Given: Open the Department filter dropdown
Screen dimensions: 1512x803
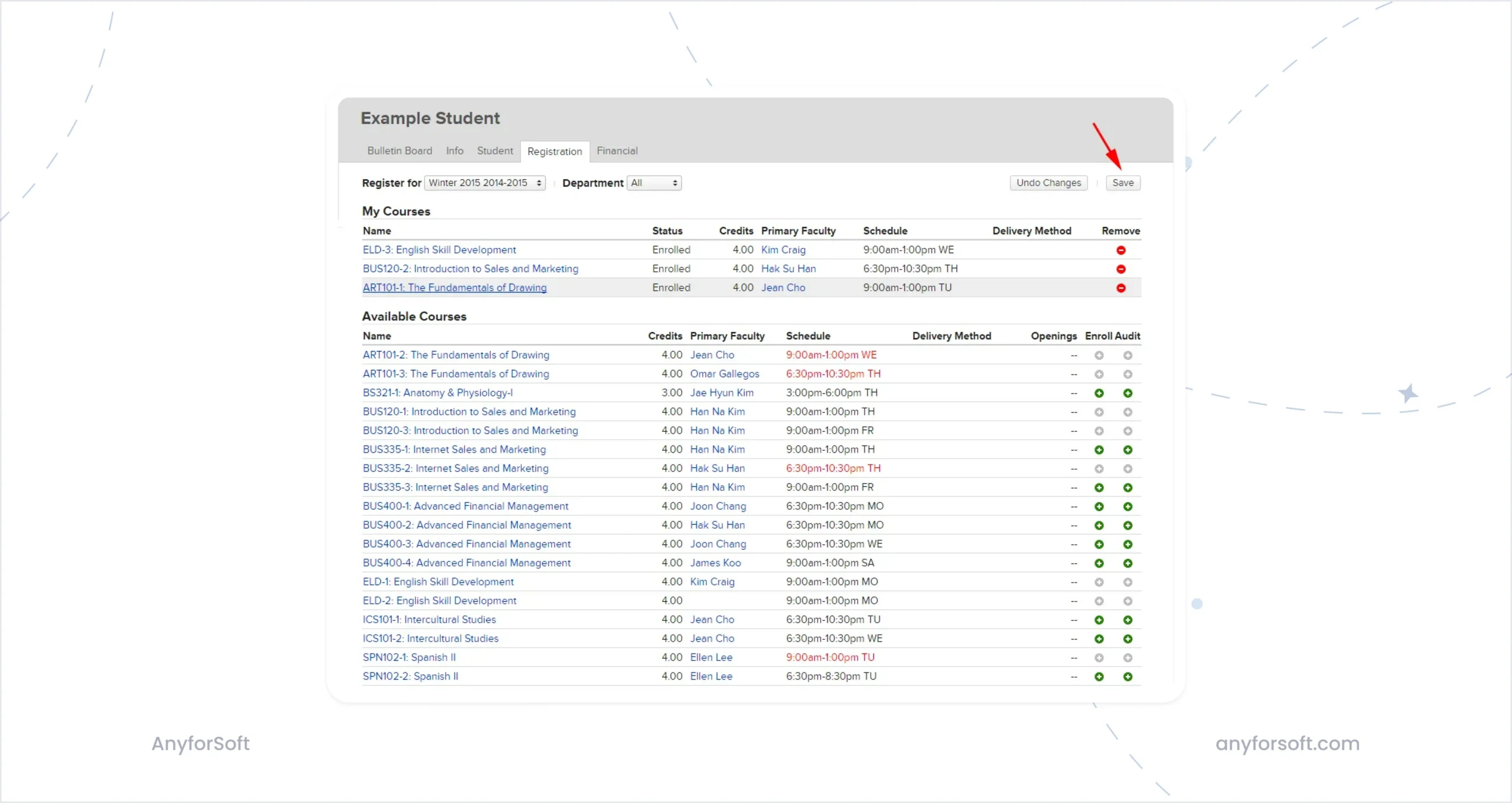Looking at the screenshot, I should pyautogui.click(x=653, y=183).
